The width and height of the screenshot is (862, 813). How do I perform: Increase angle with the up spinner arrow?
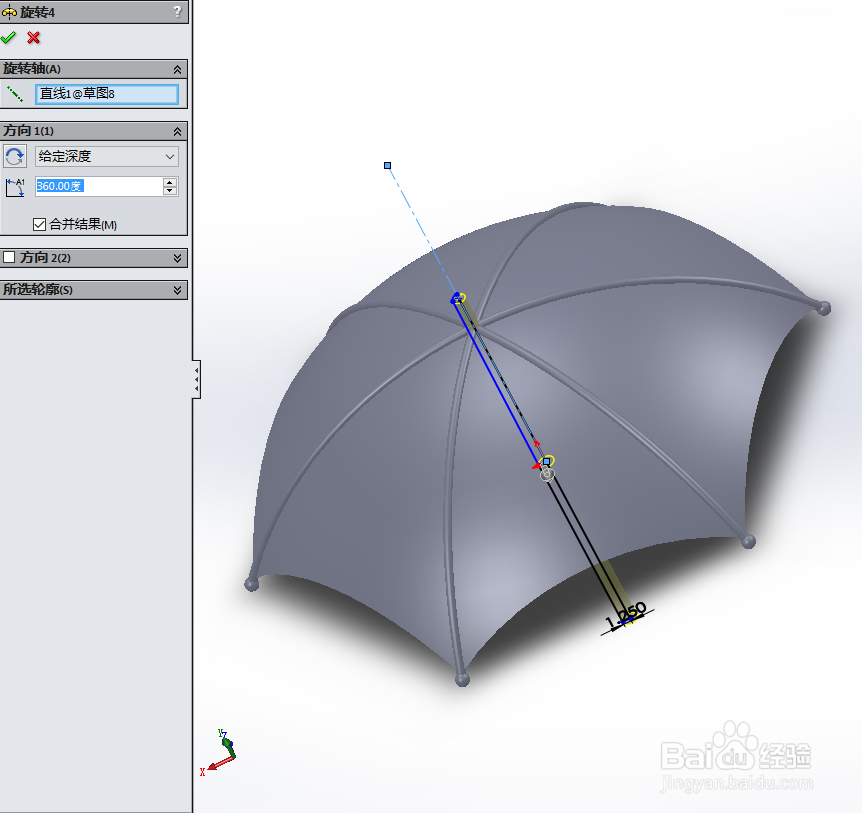[x=170, y=182]
